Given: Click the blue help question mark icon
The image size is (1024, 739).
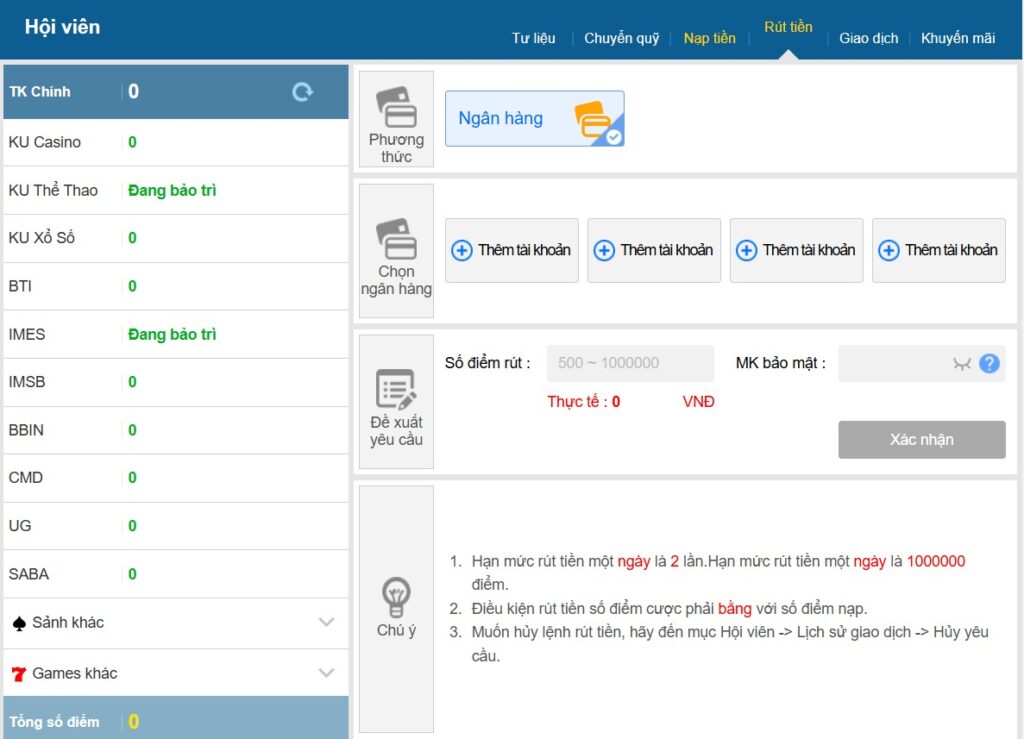Looking at the screenshot, I should click(989, 363).
